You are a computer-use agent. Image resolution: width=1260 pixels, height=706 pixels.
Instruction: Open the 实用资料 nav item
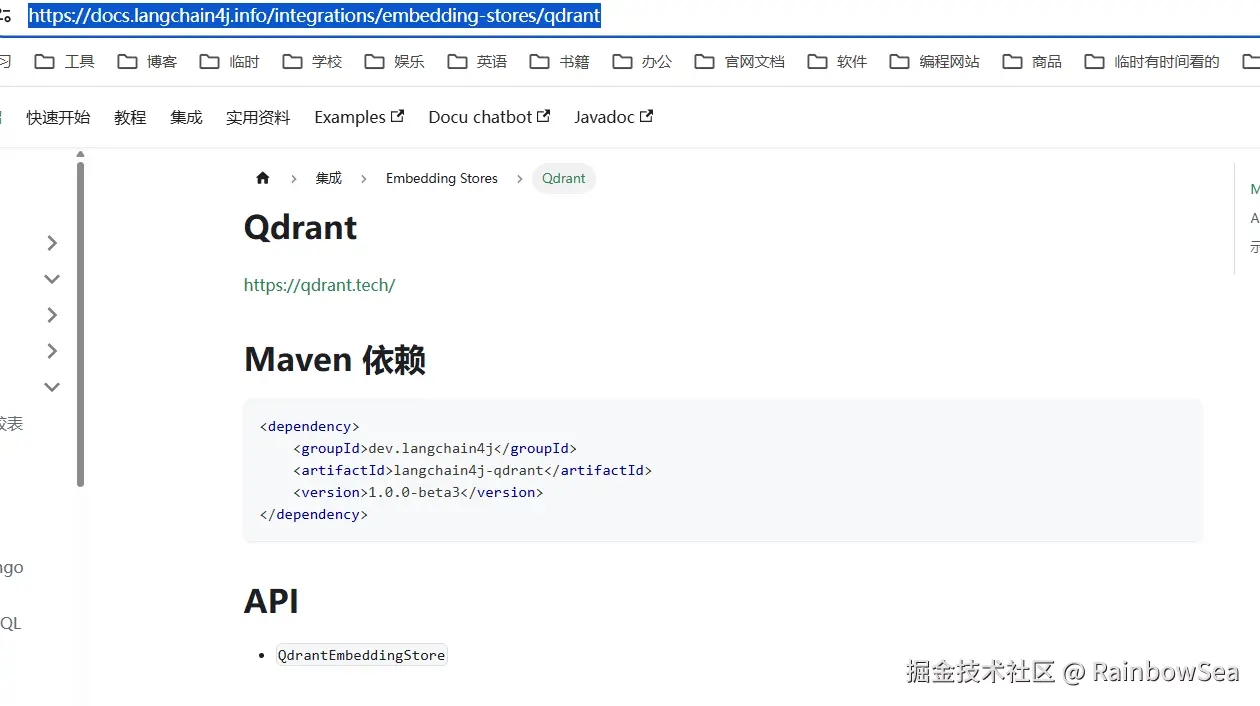[258, 118]
